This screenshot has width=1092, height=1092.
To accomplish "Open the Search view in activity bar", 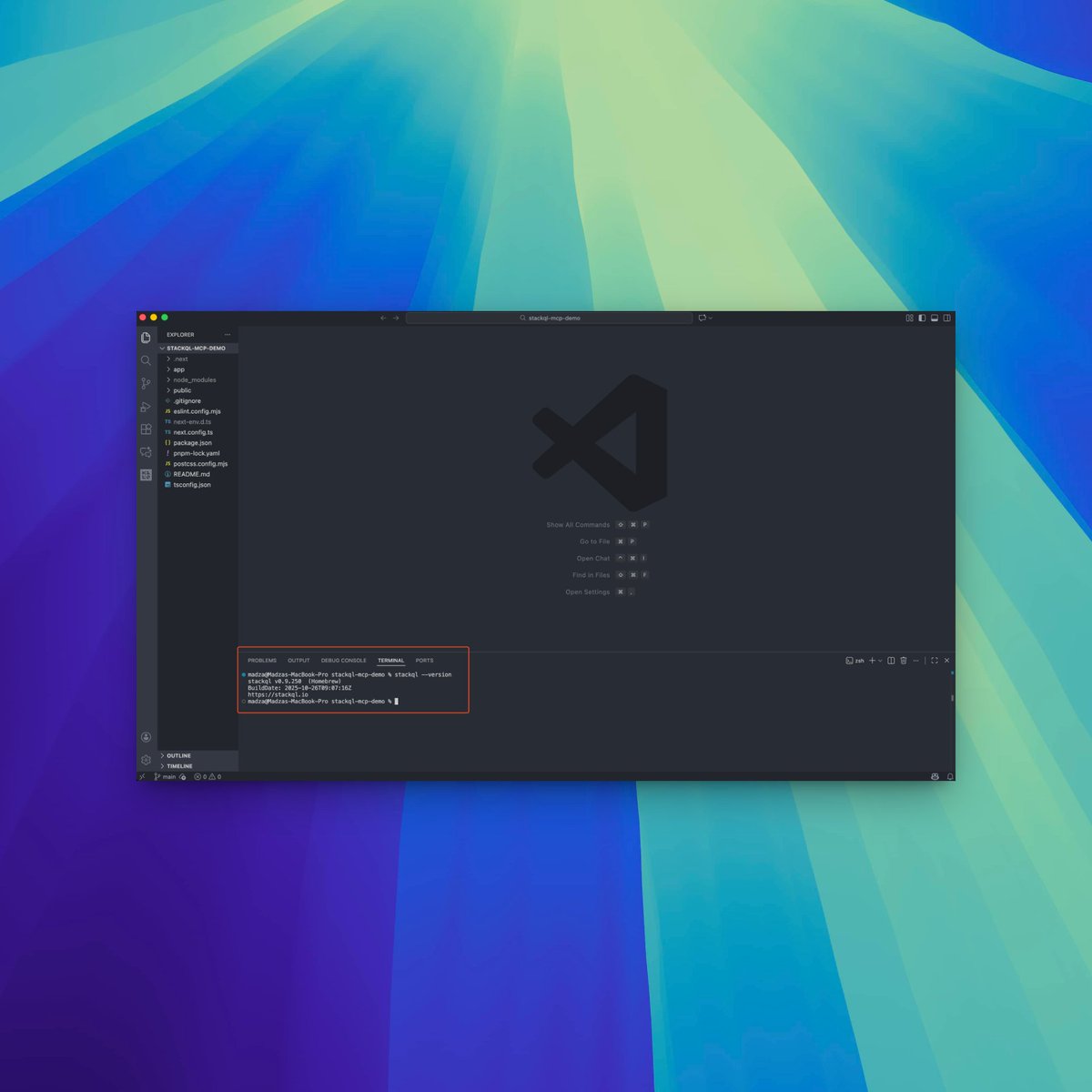I will point(146,360).
